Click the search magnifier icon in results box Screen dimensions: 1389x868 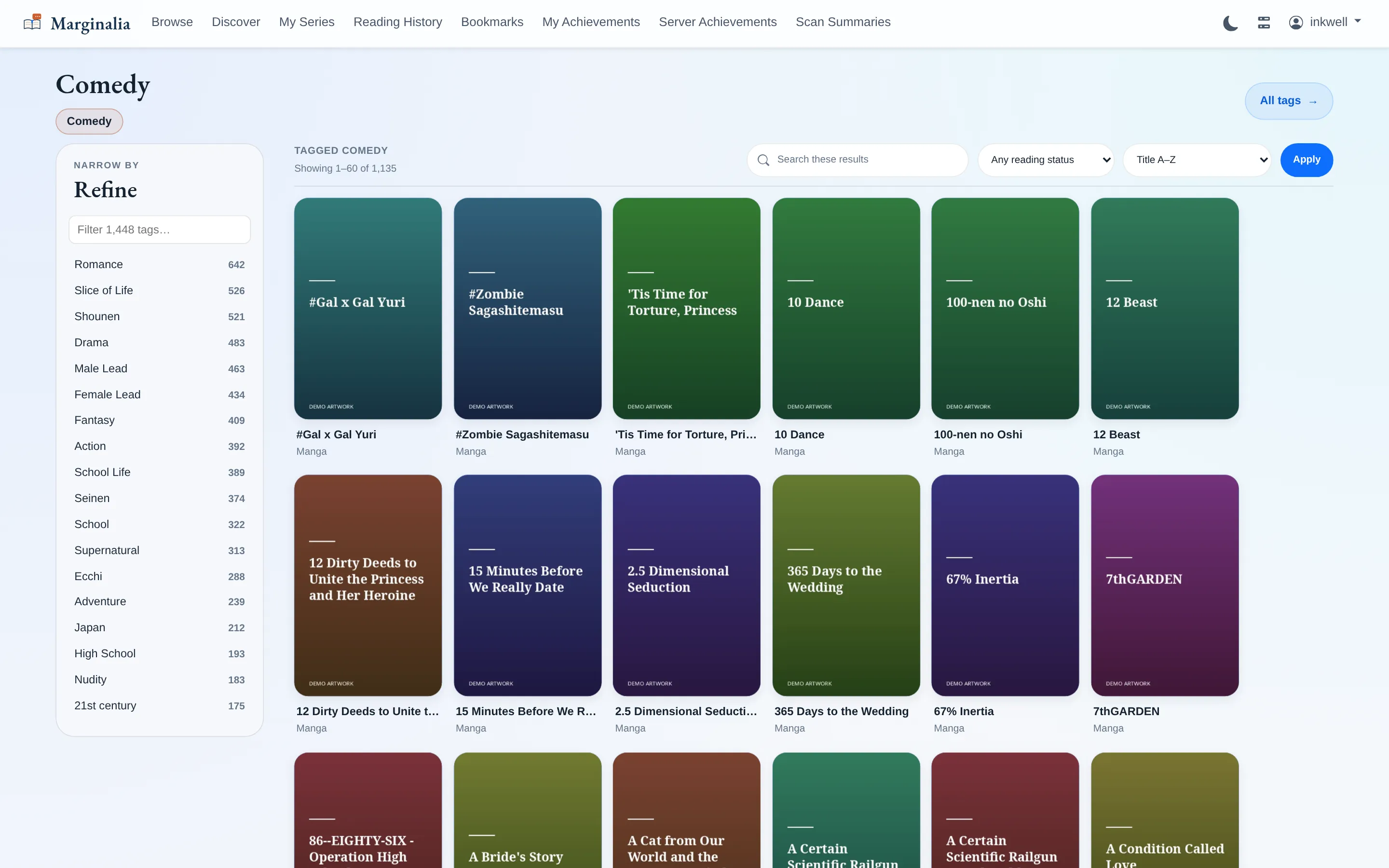(x=763, y=160)
